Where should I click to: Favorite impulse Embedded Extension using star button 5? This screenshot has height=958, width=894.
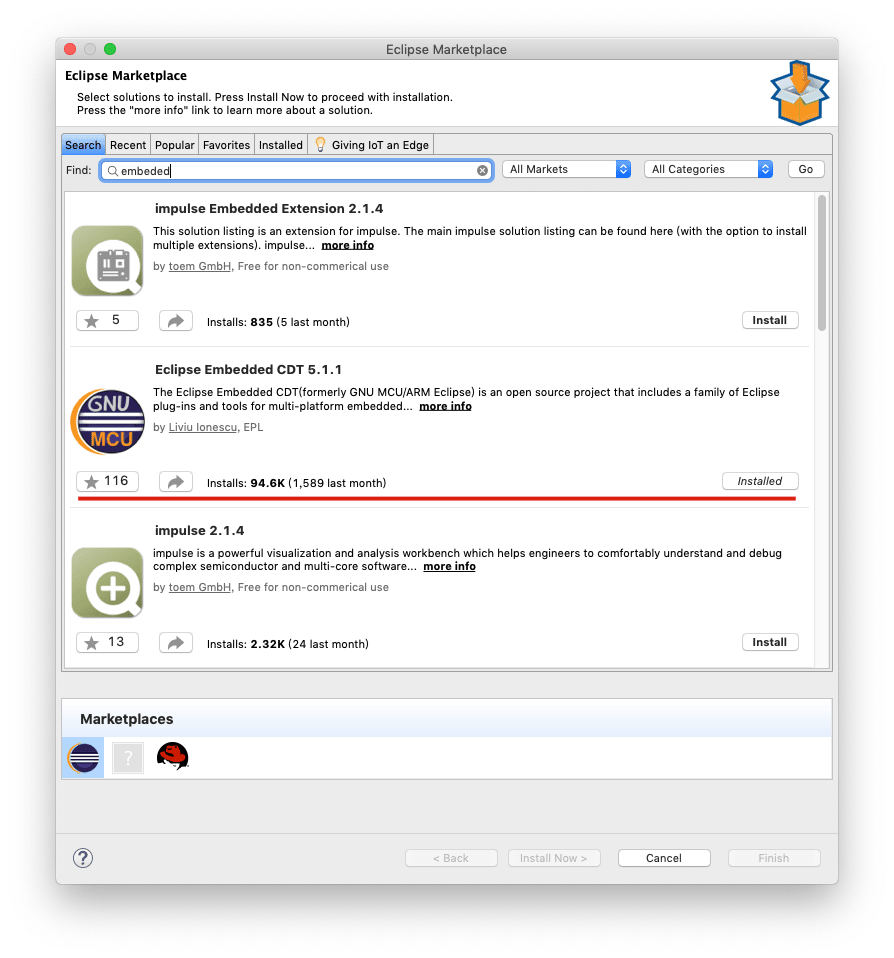click(108, 321)
